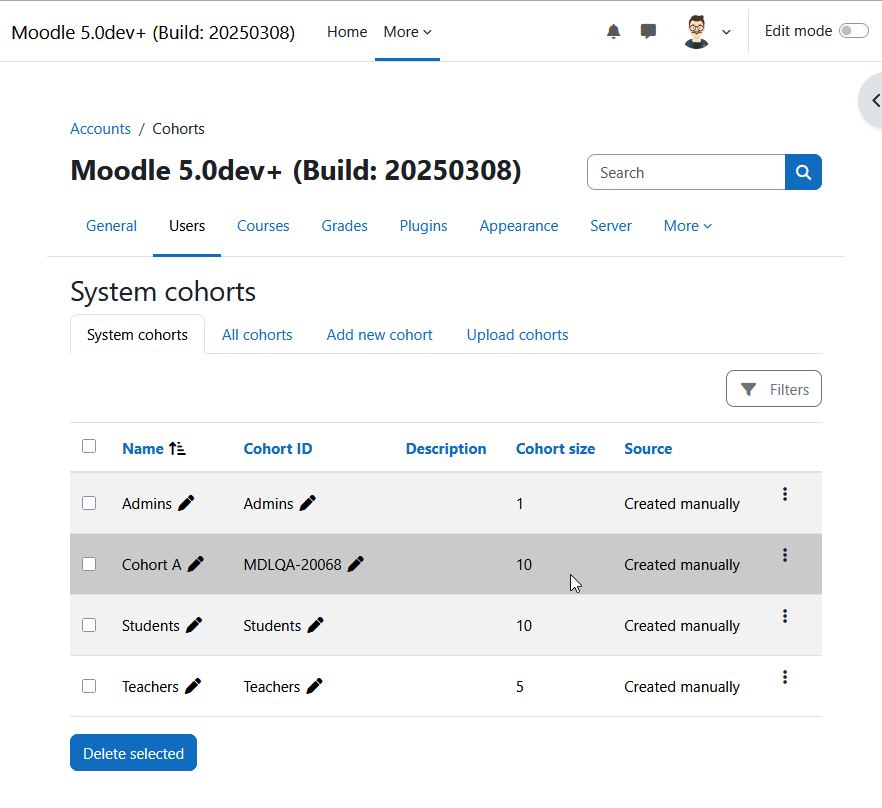This screenshot has width=882, height=808.
Task: Sort table by Description column
Action: 446,448
